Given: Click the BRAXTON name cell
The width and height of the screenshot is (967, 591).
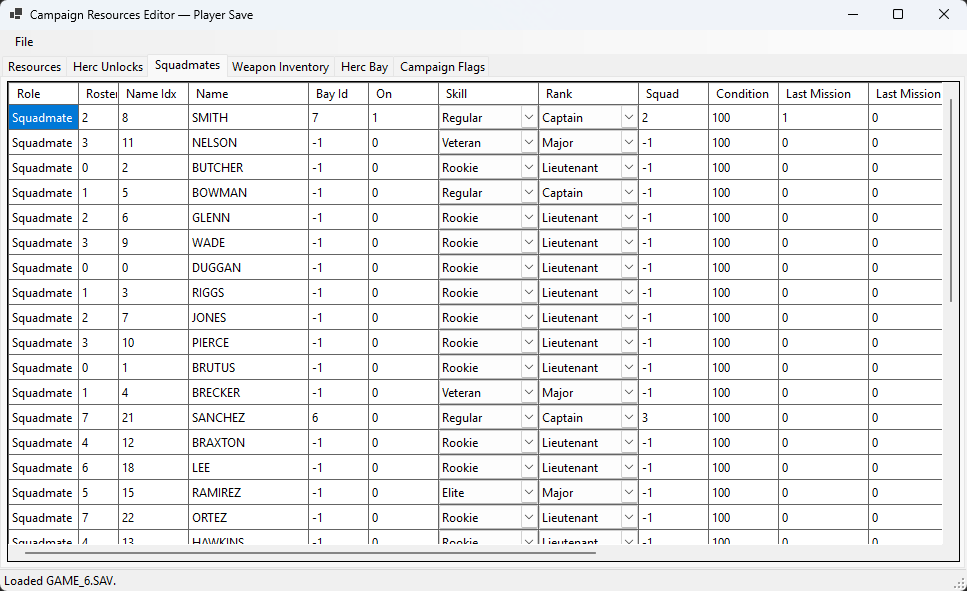Looking at the screenshot, I should [248, 442].
